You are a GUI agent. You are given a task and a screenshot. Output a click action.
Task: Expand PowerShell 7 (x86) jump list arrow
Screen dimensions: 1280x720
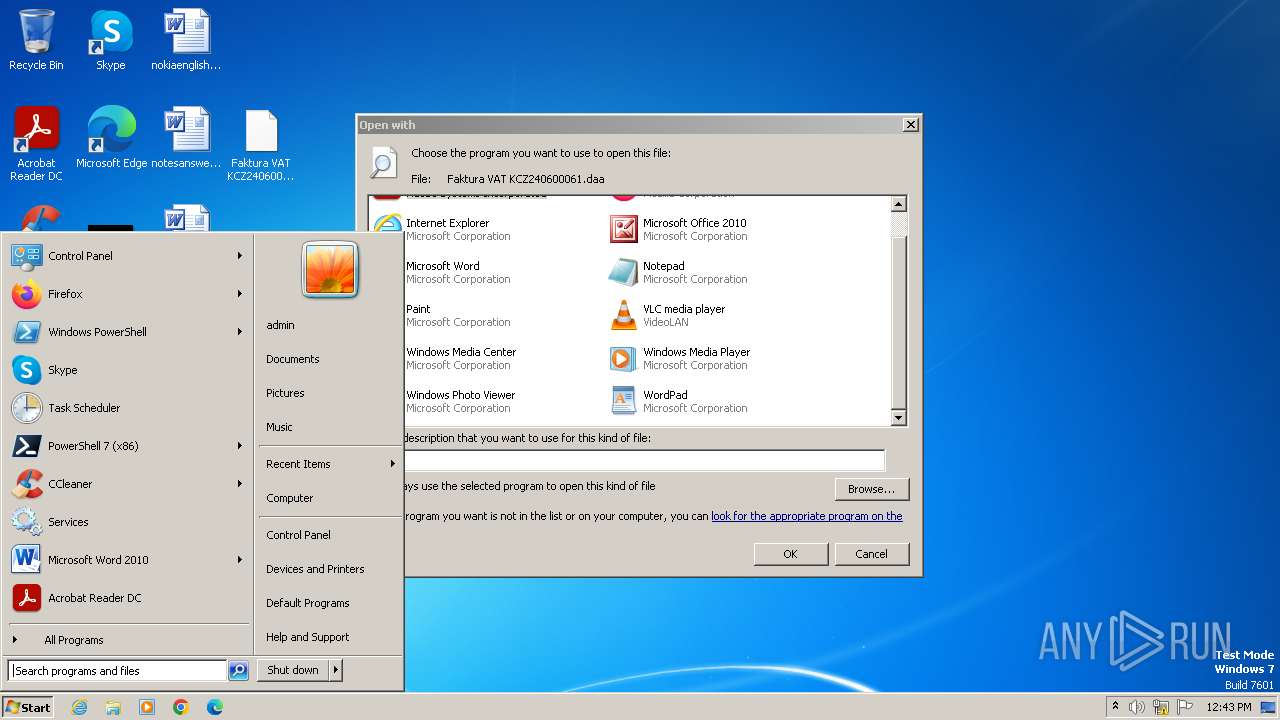[x=240, y=446]
